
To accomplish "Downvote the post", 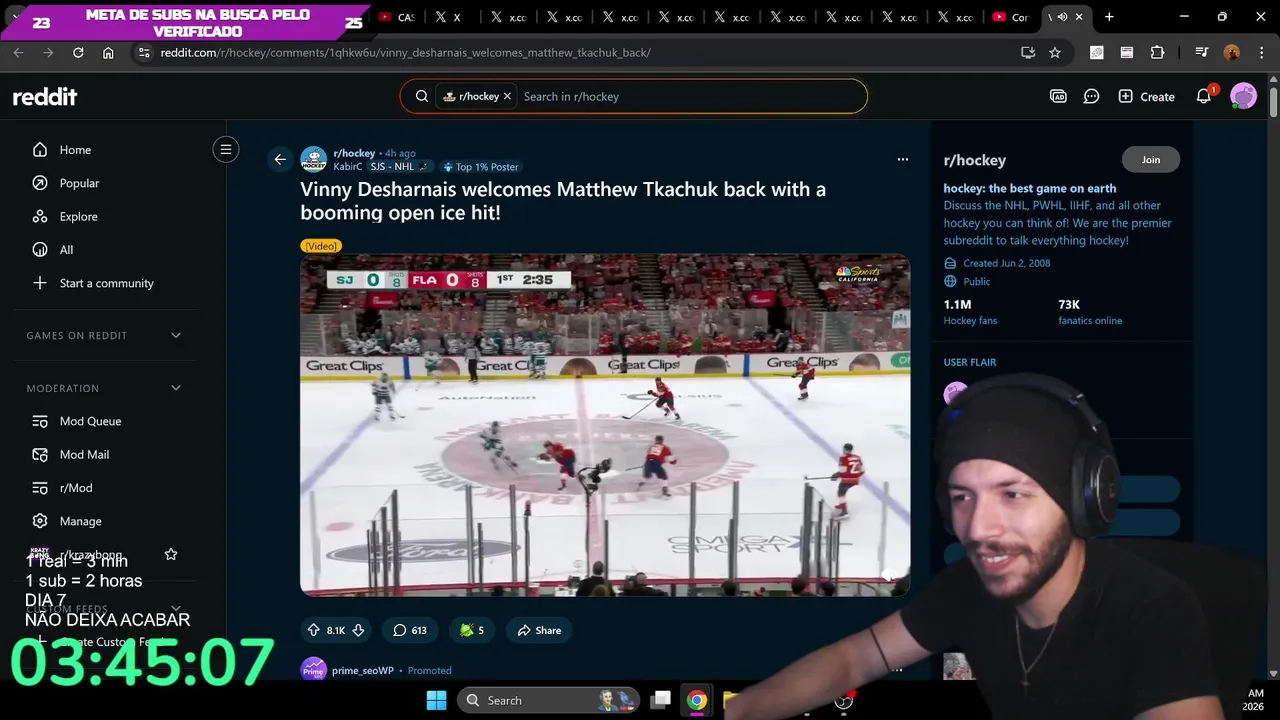I will 358,630.
